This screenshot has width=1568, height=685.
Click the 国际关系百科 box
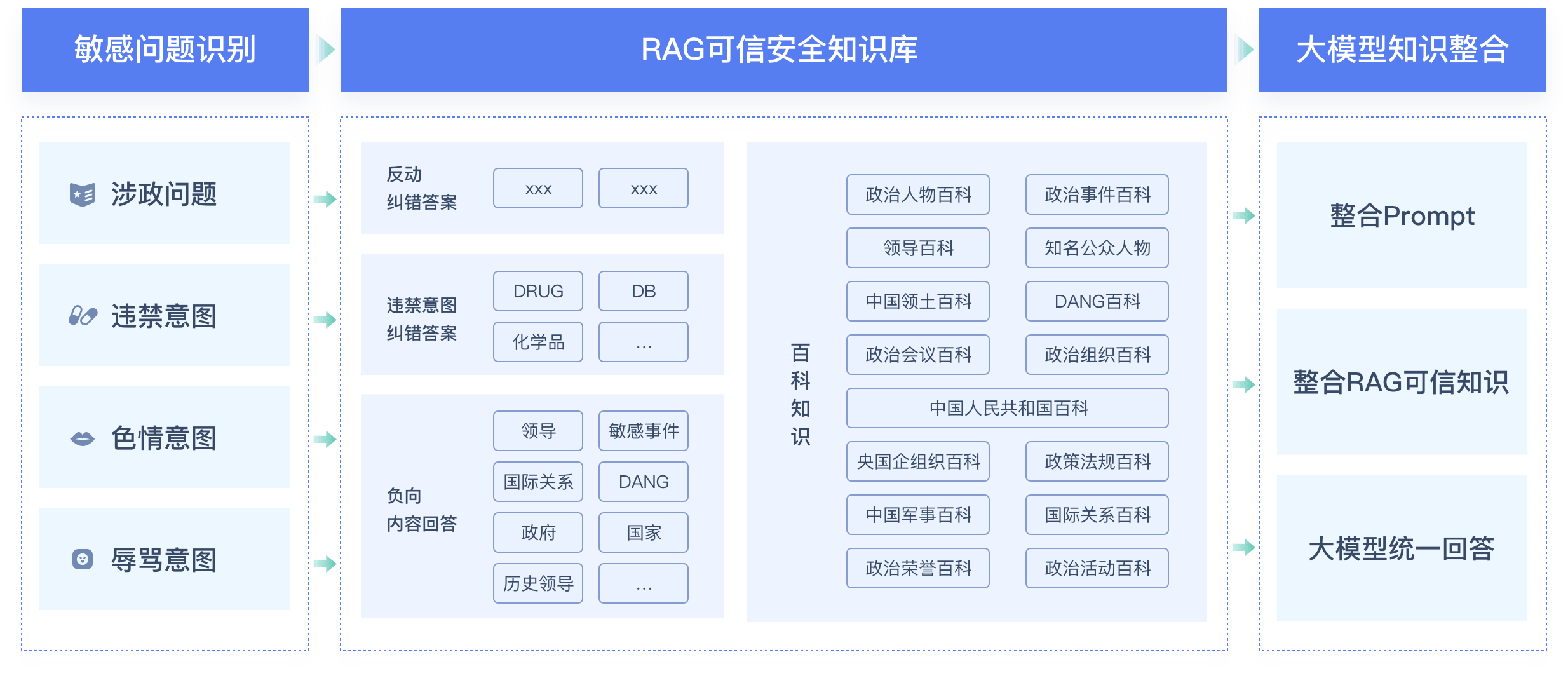click(1097, 515)
